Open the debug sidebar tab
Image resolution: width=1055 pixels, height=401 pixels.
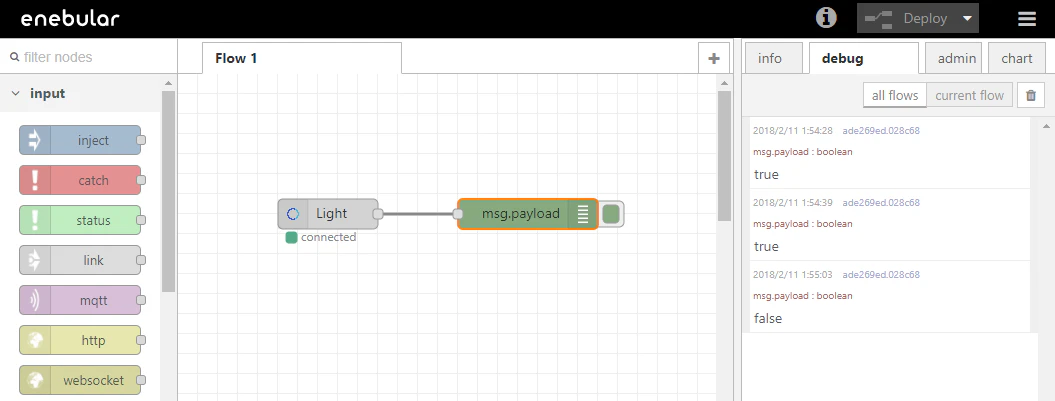[x=864, y=58]
